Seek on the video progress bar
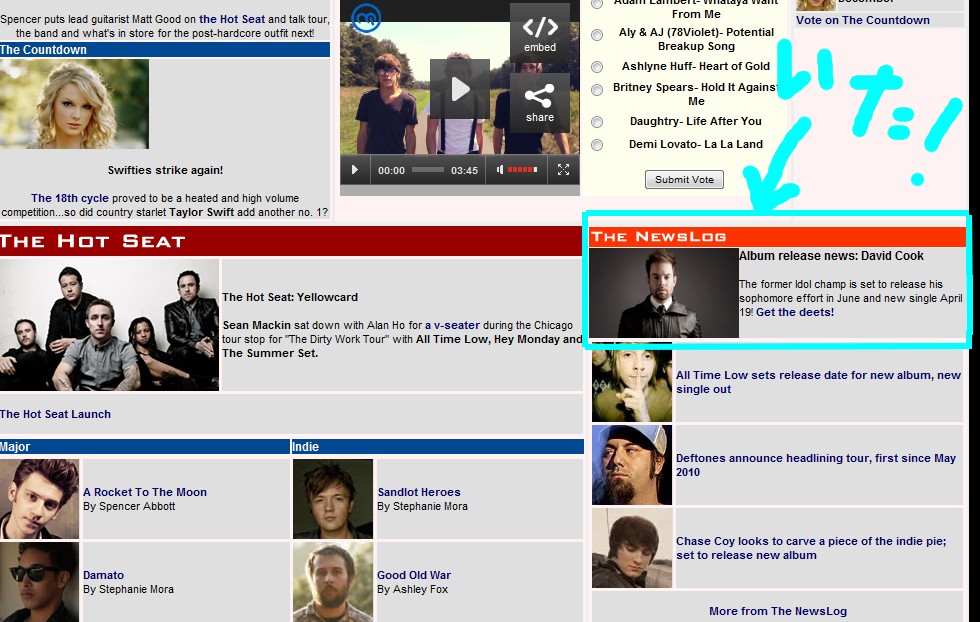Screen dimensions: 980x622 pos(428,169)
